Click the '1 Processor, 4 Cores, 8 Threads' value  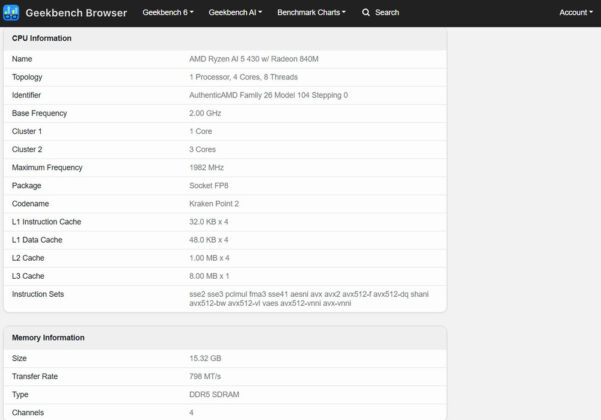coord(243,77)
